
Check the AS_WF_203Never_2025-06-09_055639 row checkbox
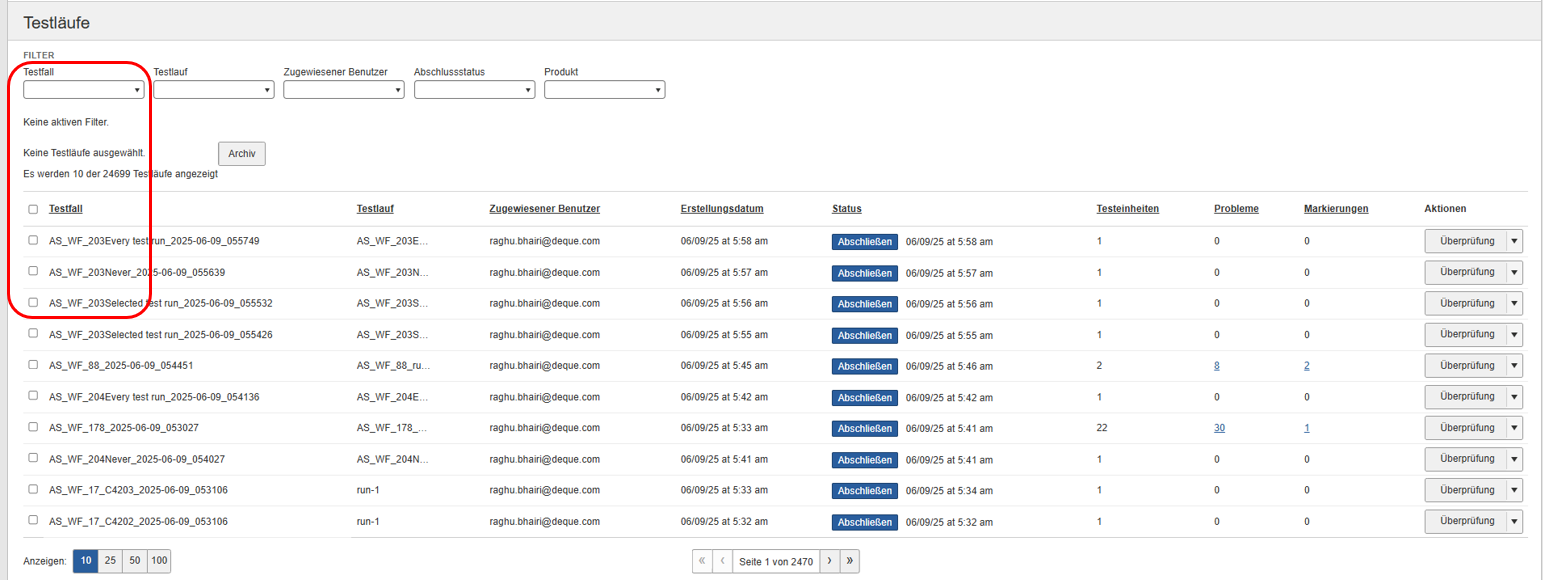point(33,271)
